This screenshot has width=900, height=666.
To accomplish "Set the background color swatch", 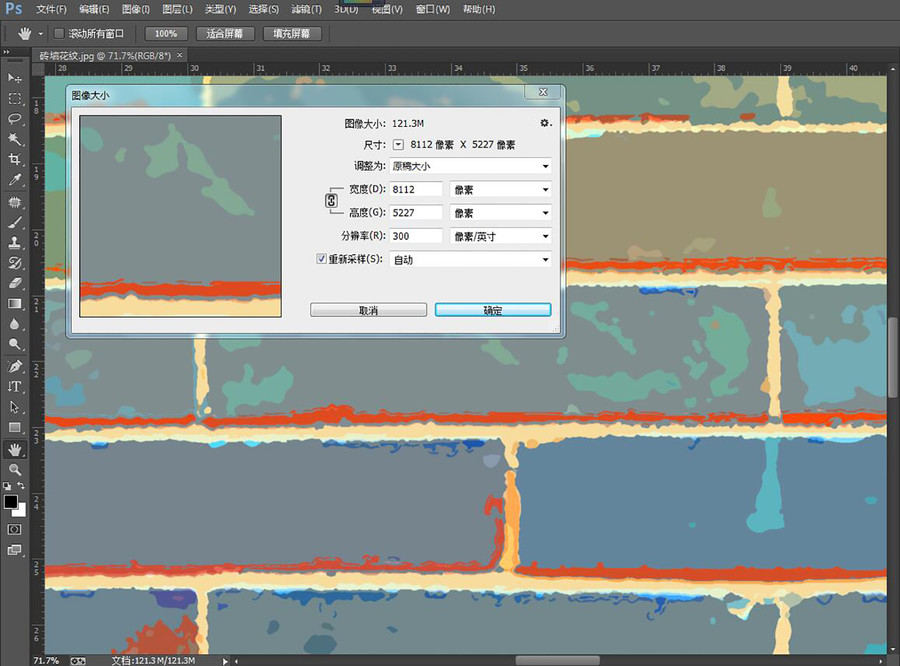I will (20, 510).
